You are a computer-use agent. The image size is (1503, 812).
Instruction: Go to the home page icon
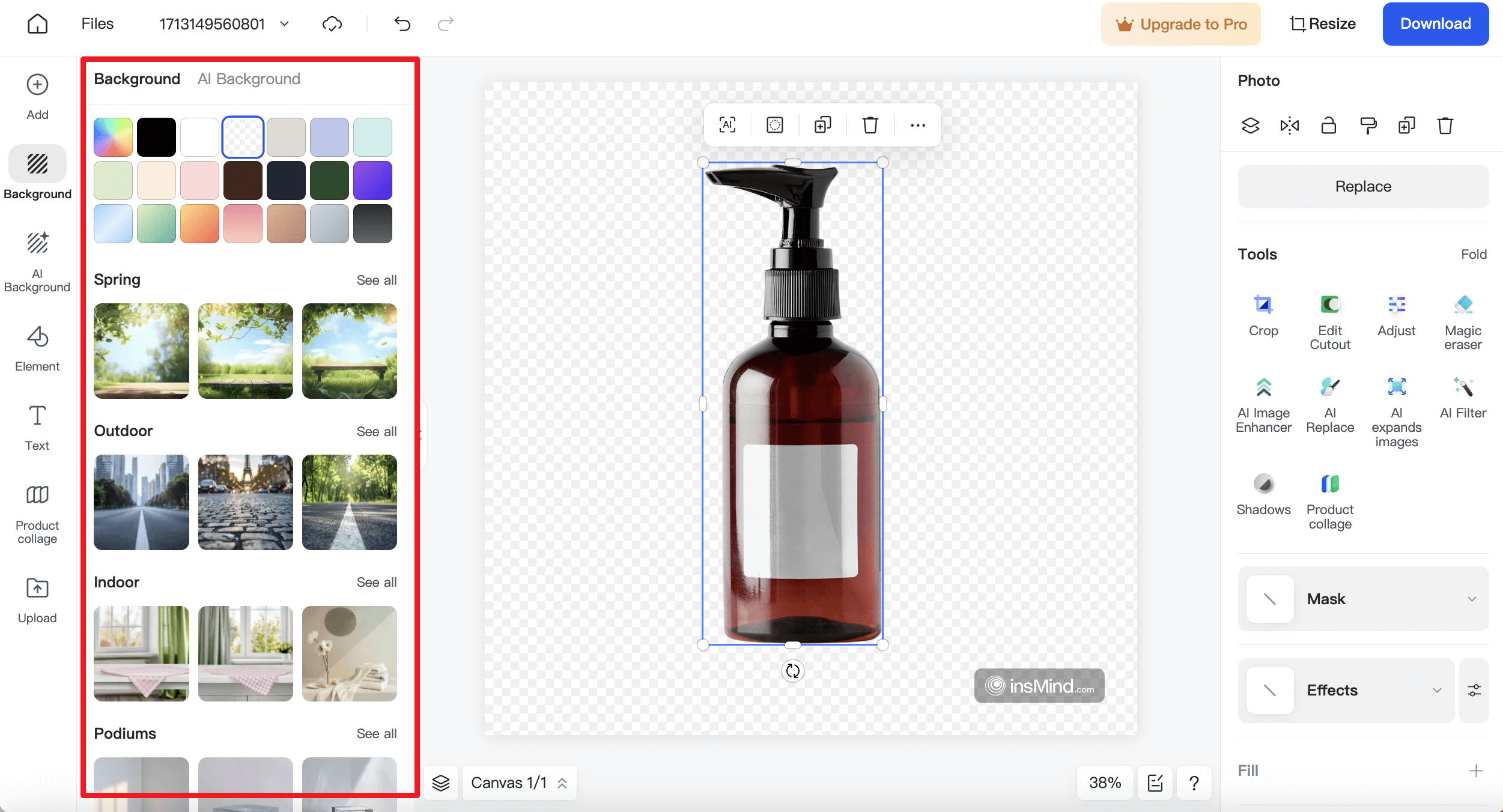[x=37, y=24]
